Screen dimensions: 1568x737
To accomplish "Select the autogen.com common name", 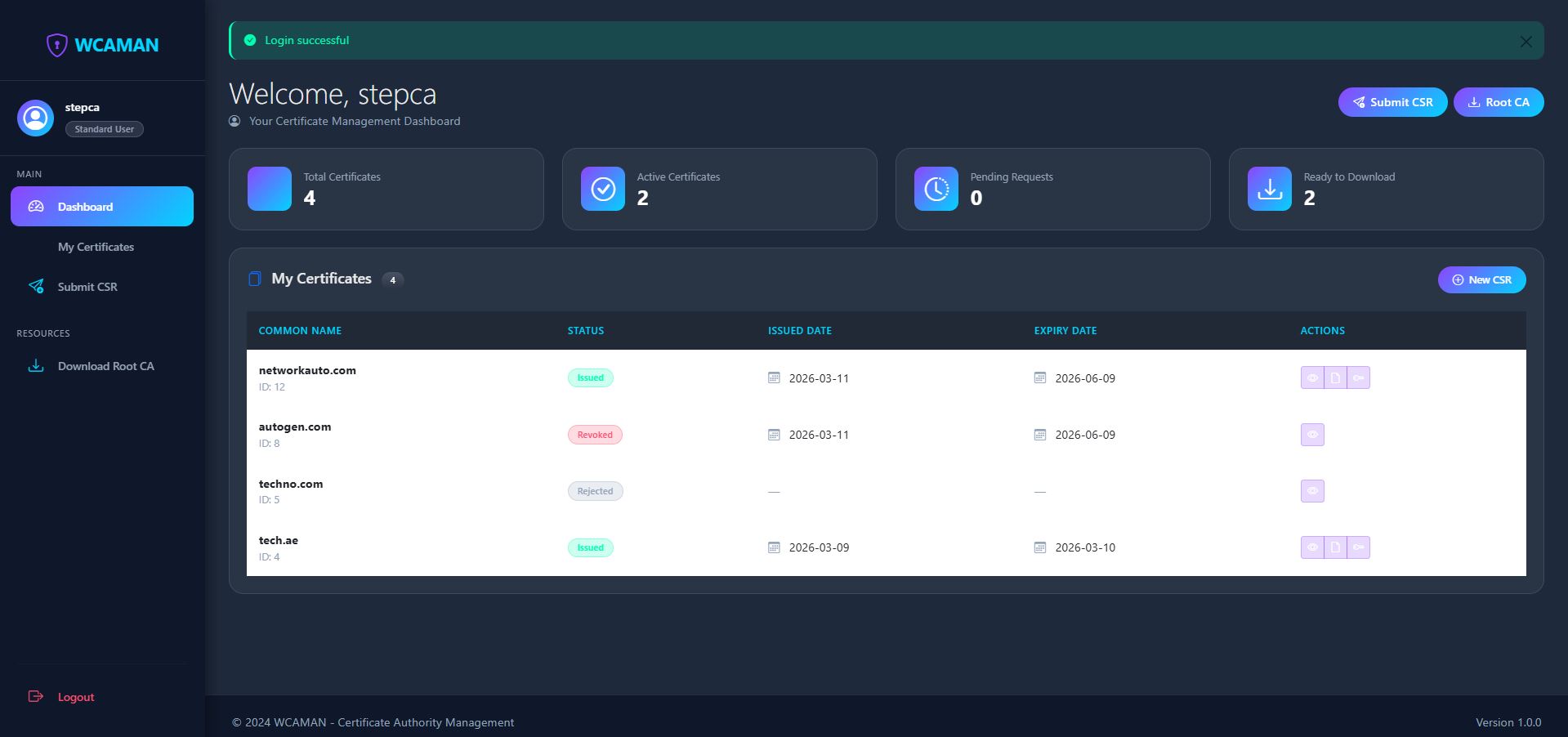I will 295,427.
